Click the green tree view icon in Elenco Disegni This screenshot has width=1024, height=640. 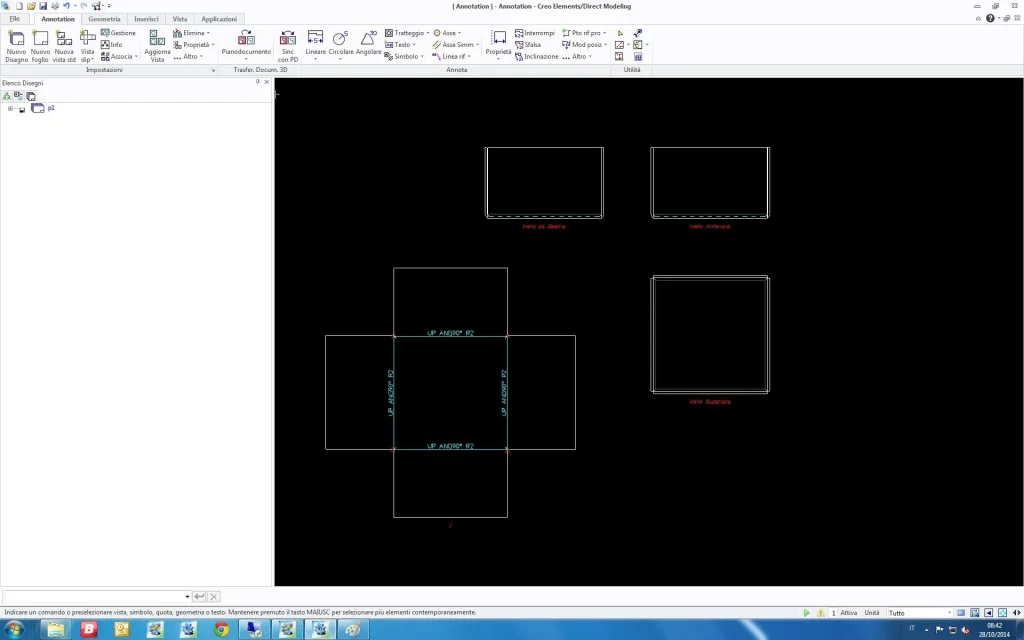point(7,96)
